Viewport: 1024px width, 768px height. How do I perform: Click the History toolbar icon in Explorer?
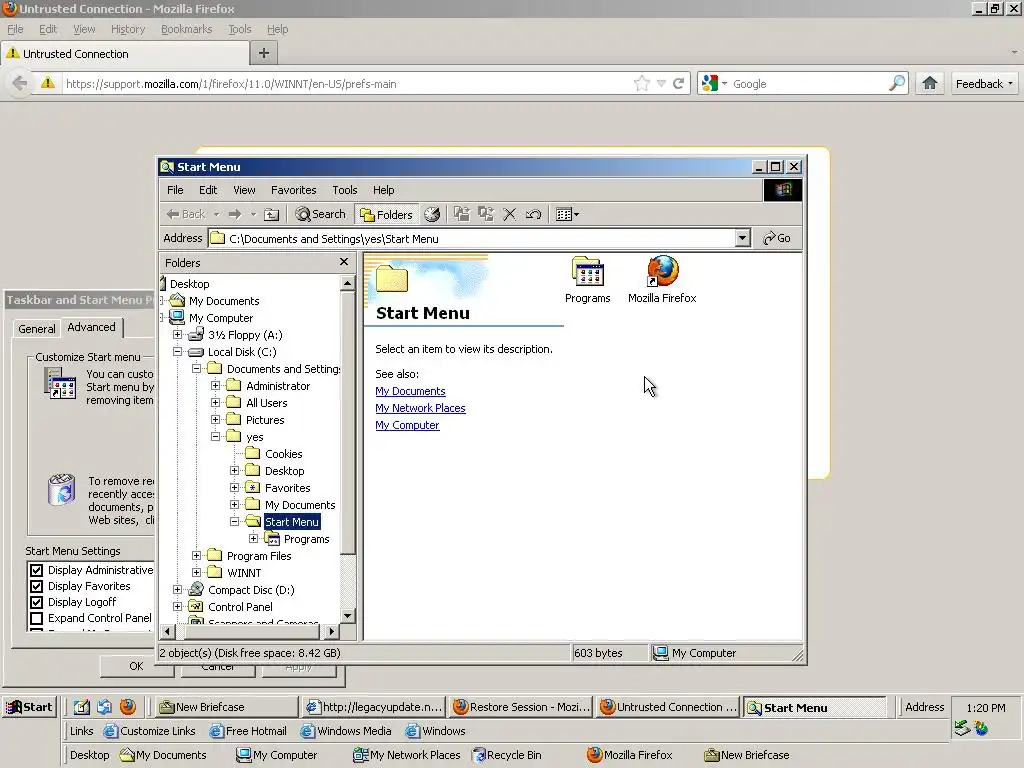tap(432, 214)
